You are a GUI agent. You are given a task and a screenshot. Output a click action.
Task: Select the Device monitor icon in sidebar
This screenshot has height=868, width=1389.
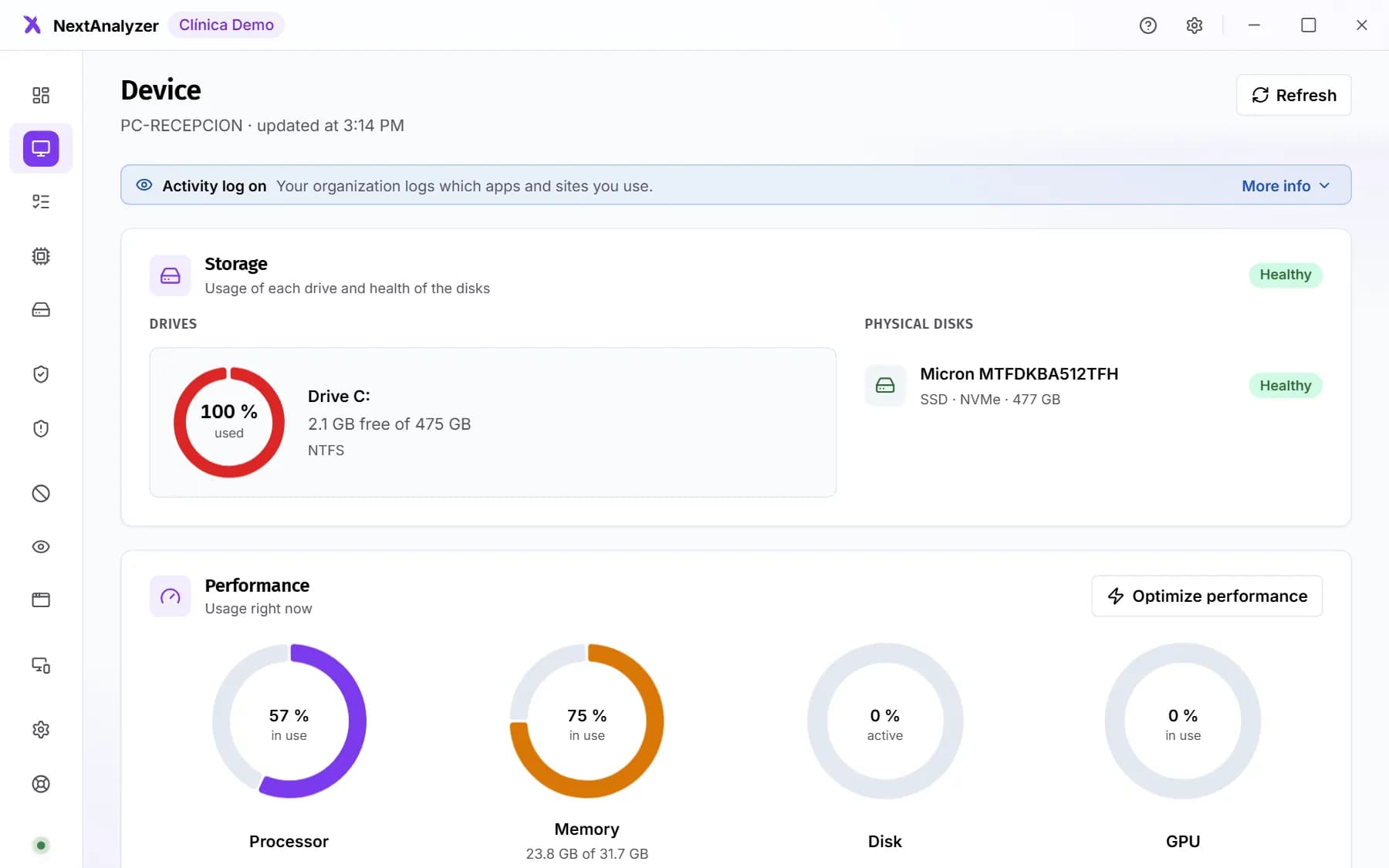[41, 148]
